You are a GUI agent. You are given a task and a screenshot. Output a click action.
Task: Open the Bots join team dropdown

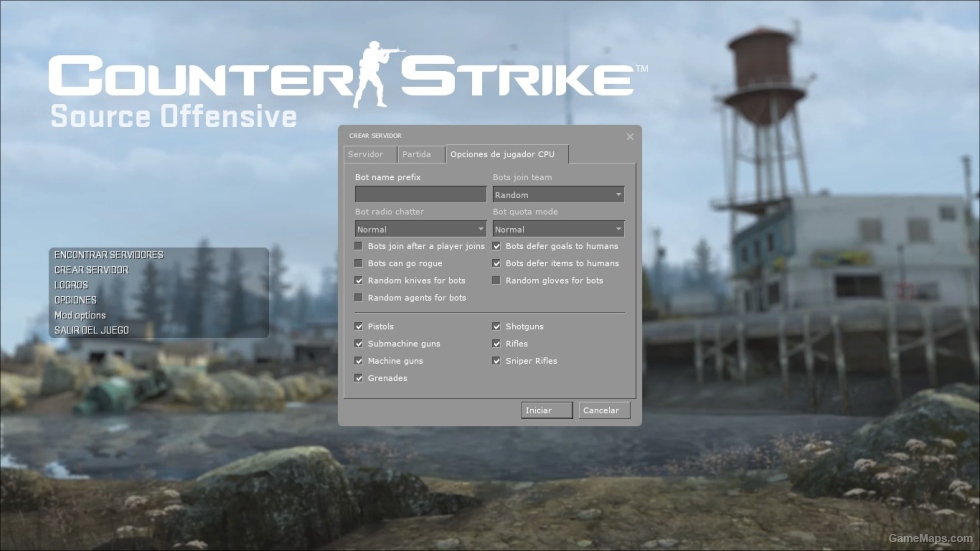click(x=558, y=194)
